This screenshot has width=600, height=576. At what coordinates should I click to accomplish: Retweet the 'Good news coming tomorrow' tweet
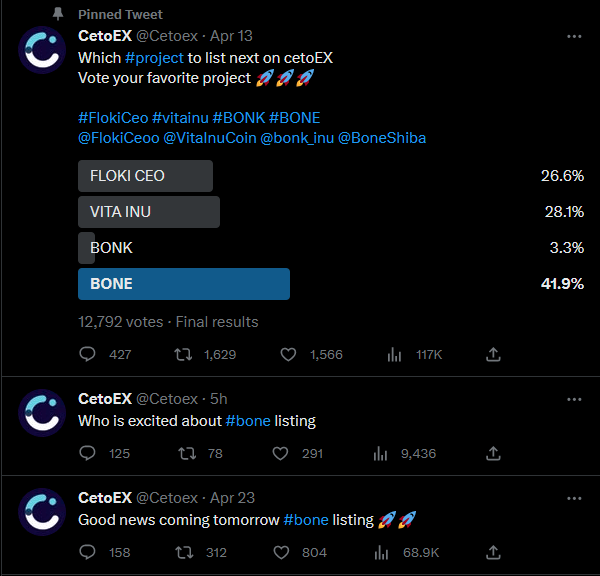click(184, 552)
